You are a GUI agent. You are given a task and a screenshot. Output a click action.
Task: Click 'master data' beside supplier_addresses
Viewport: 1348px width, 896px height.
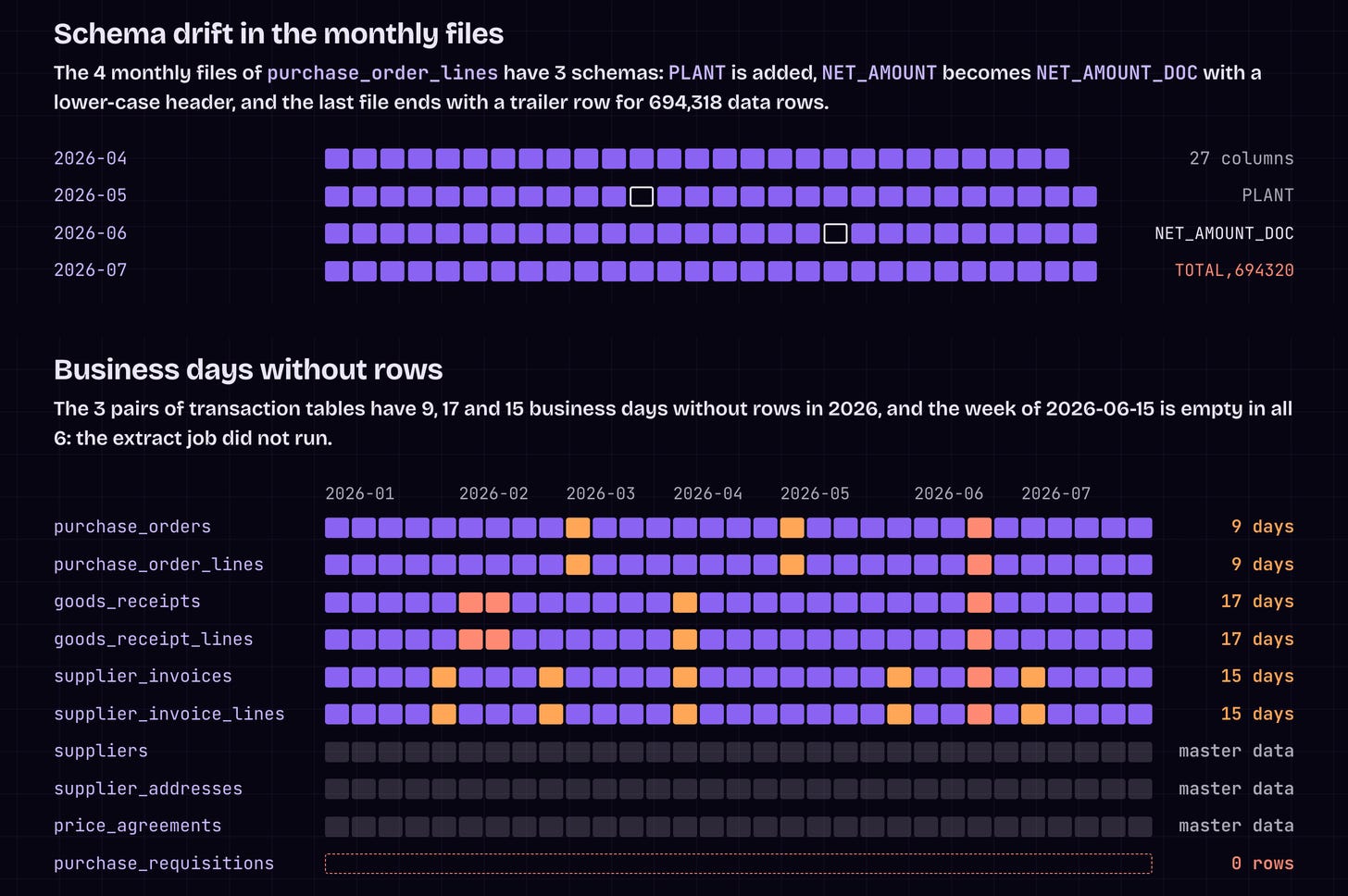[x=1236, y=789]
